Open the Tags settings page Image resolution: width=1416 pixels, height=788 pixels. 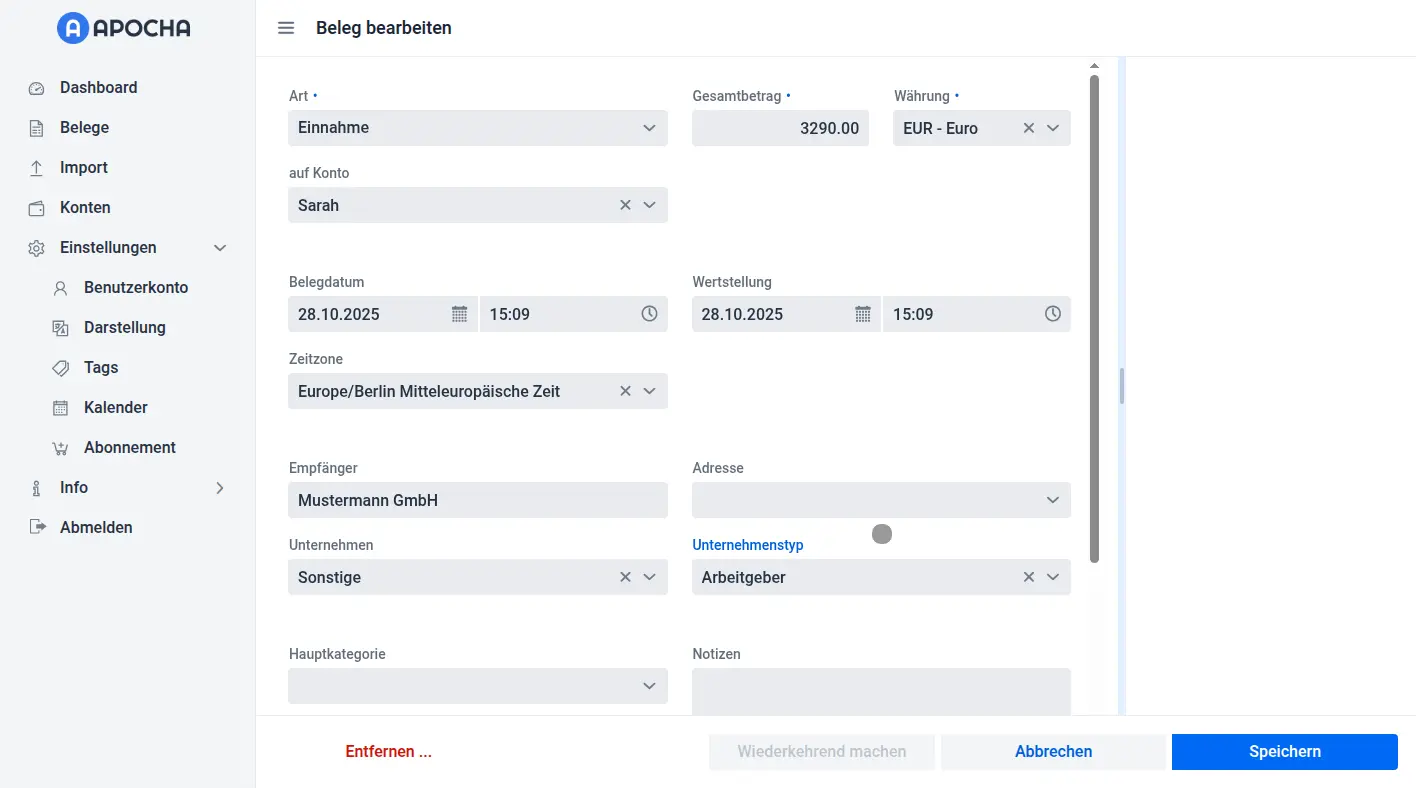point(101,368)
